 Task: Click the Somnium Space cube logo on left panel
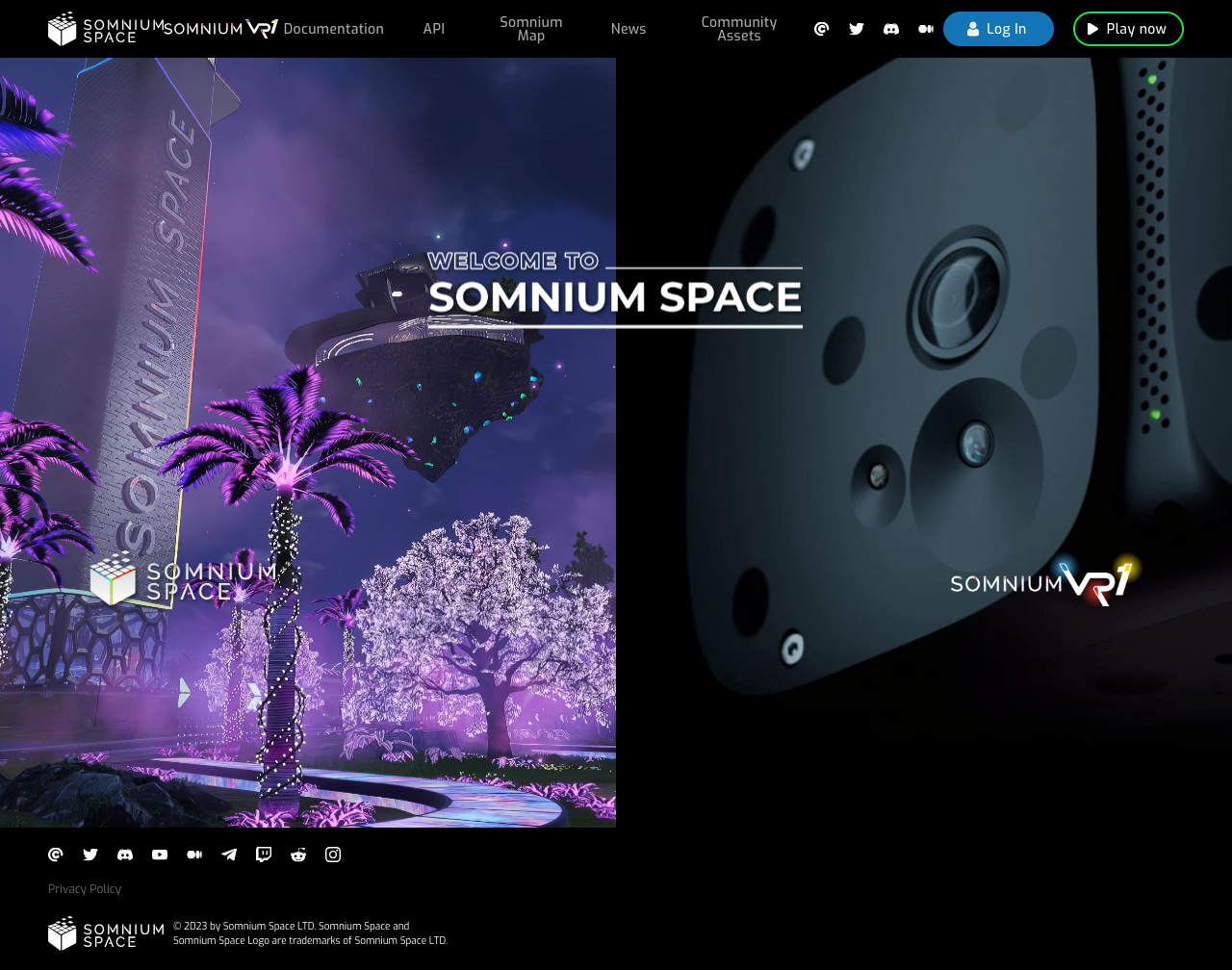(x=183, y=578)
